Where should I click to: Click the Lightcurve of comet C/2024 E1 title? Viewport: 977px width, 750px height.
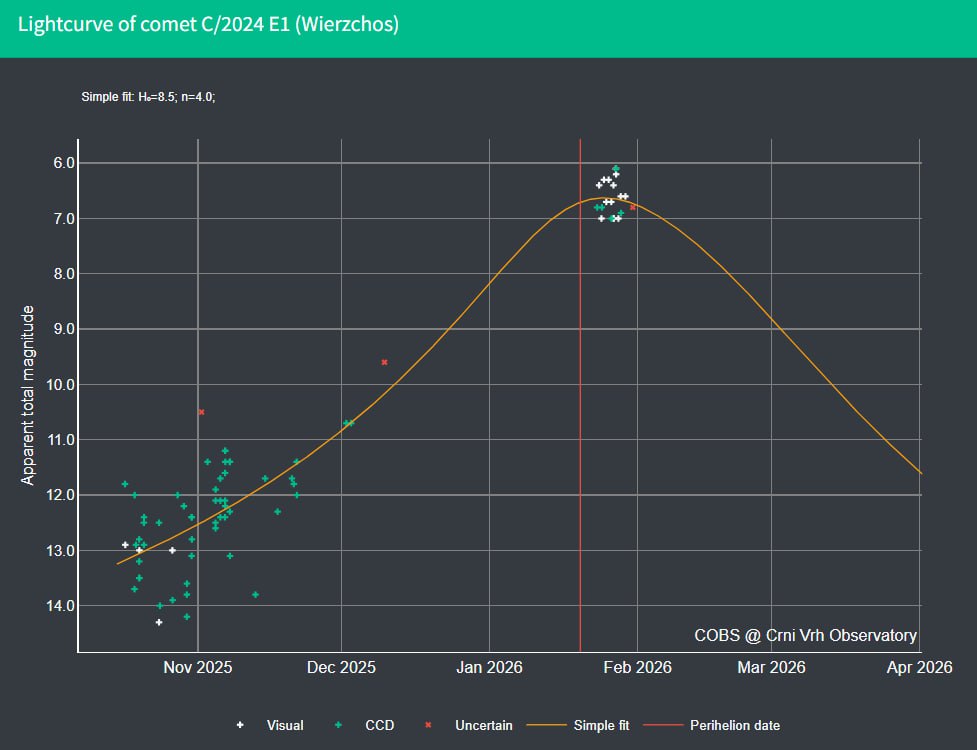(x=208, y=24)
